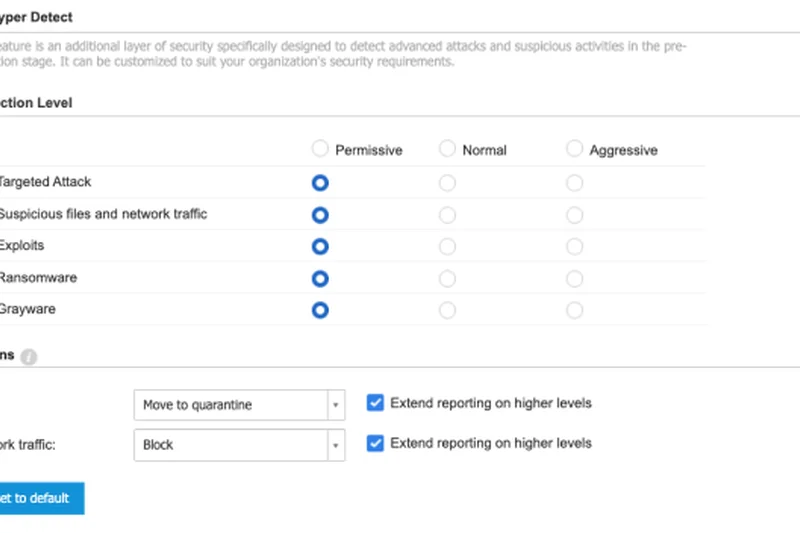The width and height of the screenshot is (800, 533).
Task: Click the Actions info icon
Action: pyautogui.click(x=29, y=357)
